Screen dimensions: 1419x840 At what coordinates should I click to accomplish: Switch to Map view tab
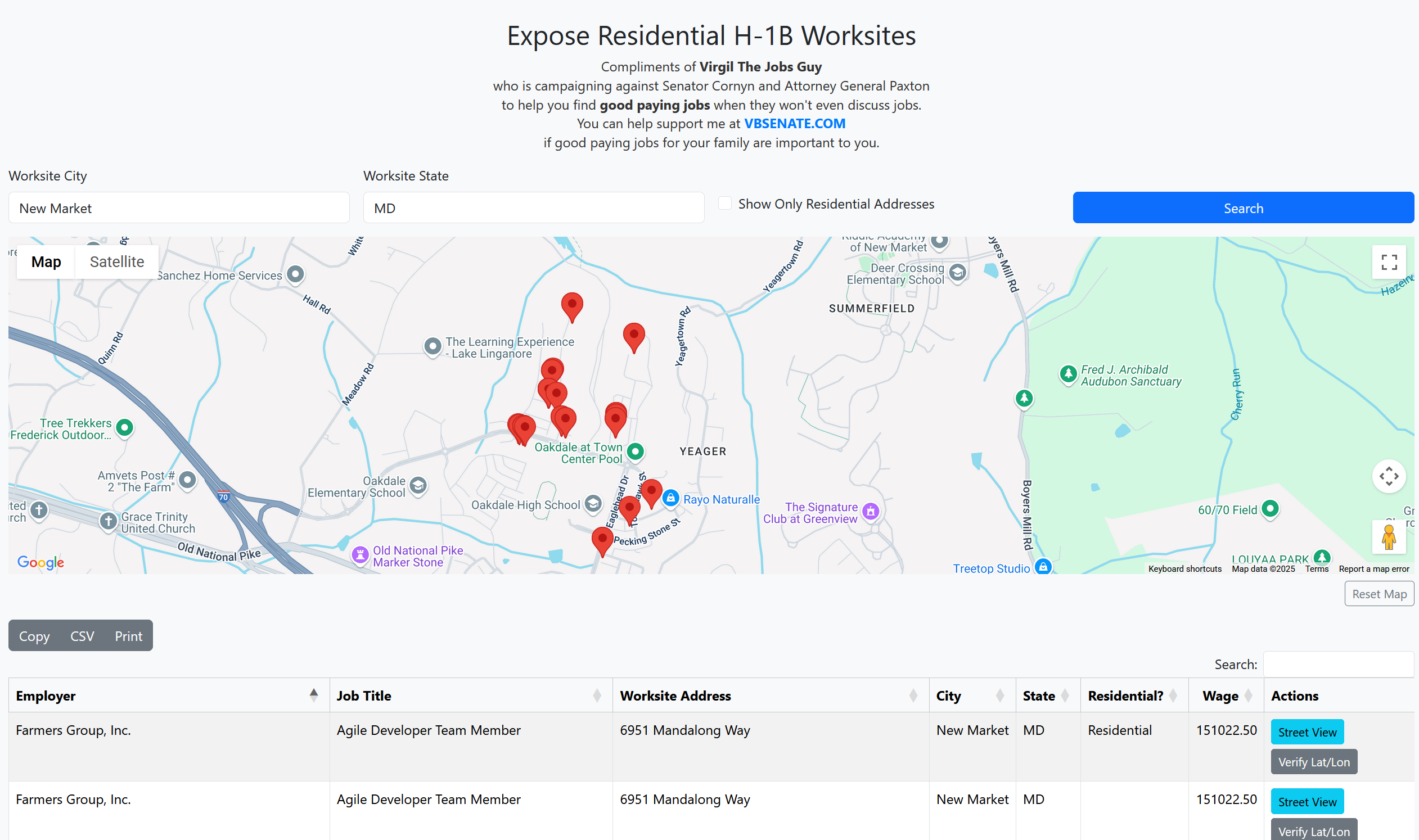point(46,262)
